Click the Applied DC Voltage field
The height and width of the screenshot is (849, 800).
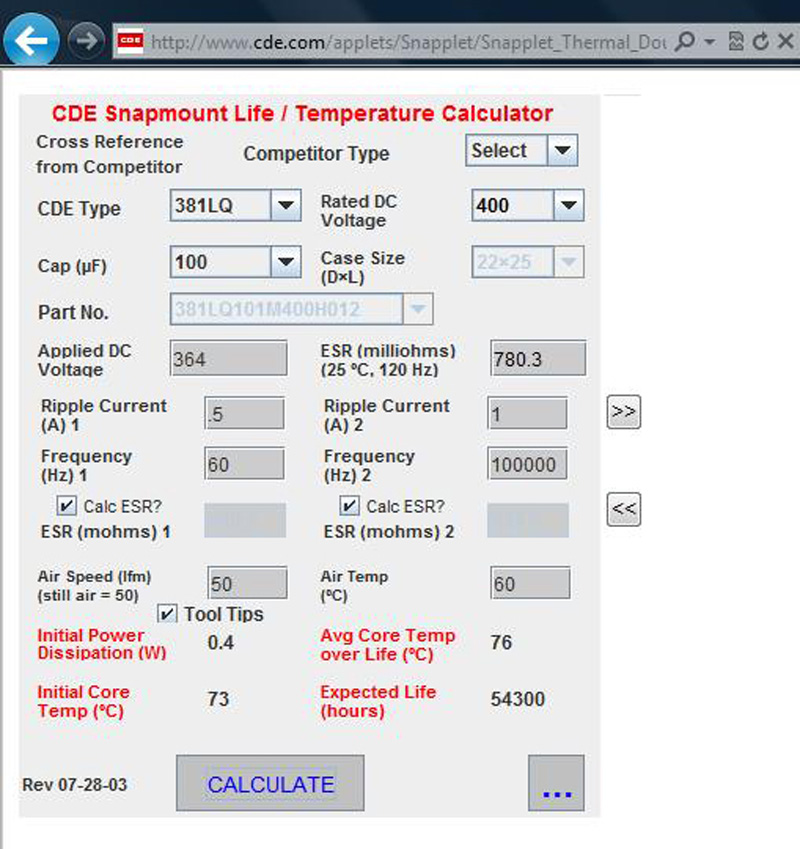(228, 358)
